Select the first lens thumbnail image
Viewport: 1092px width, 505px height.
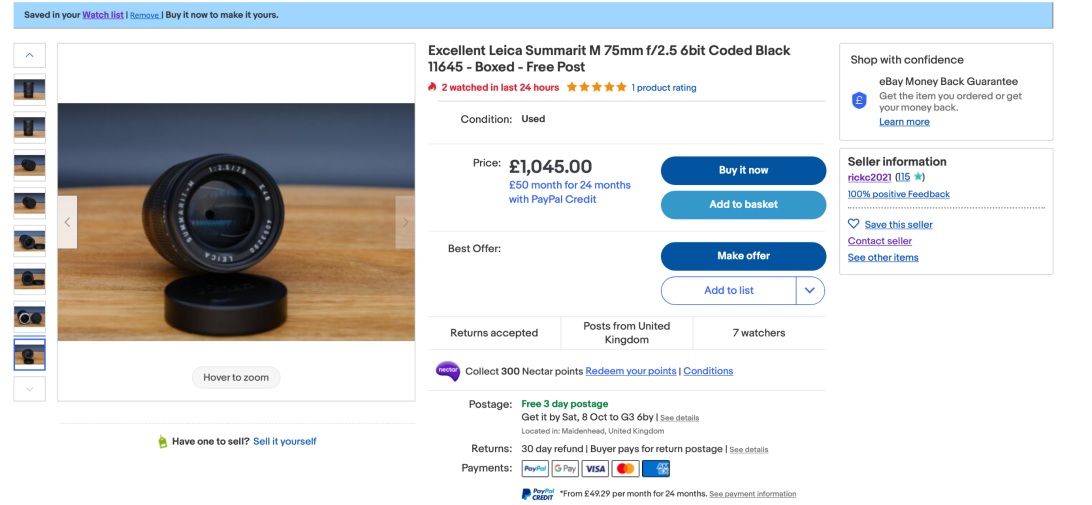29,91
